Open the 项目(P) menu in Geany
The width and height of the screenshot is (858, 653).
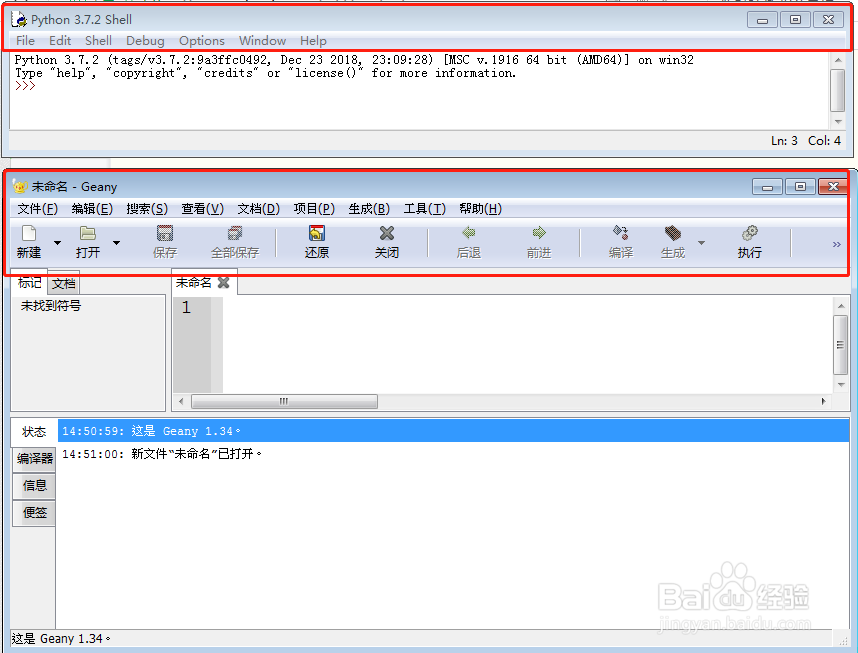click(x=314, y=209)
